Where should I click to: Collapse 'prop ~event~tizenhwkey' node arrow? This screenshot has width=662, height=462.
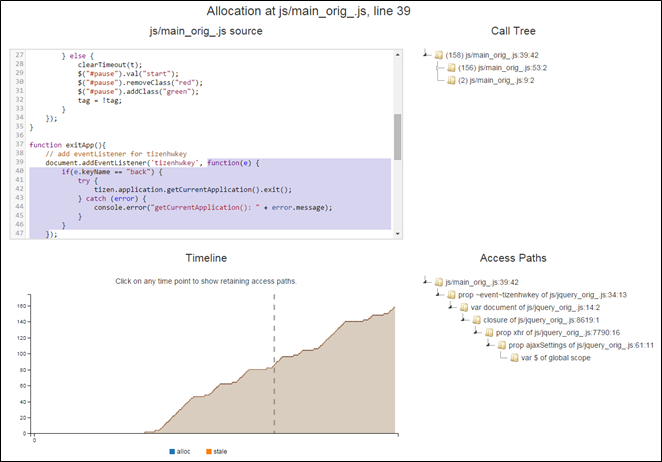coord(439,295)
